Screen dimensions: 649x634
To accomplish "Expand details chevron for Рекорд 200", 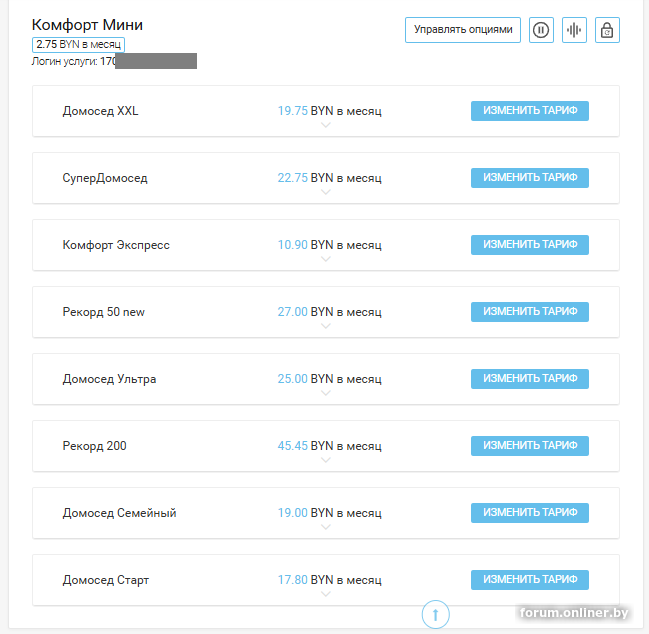I will (326, 461).
